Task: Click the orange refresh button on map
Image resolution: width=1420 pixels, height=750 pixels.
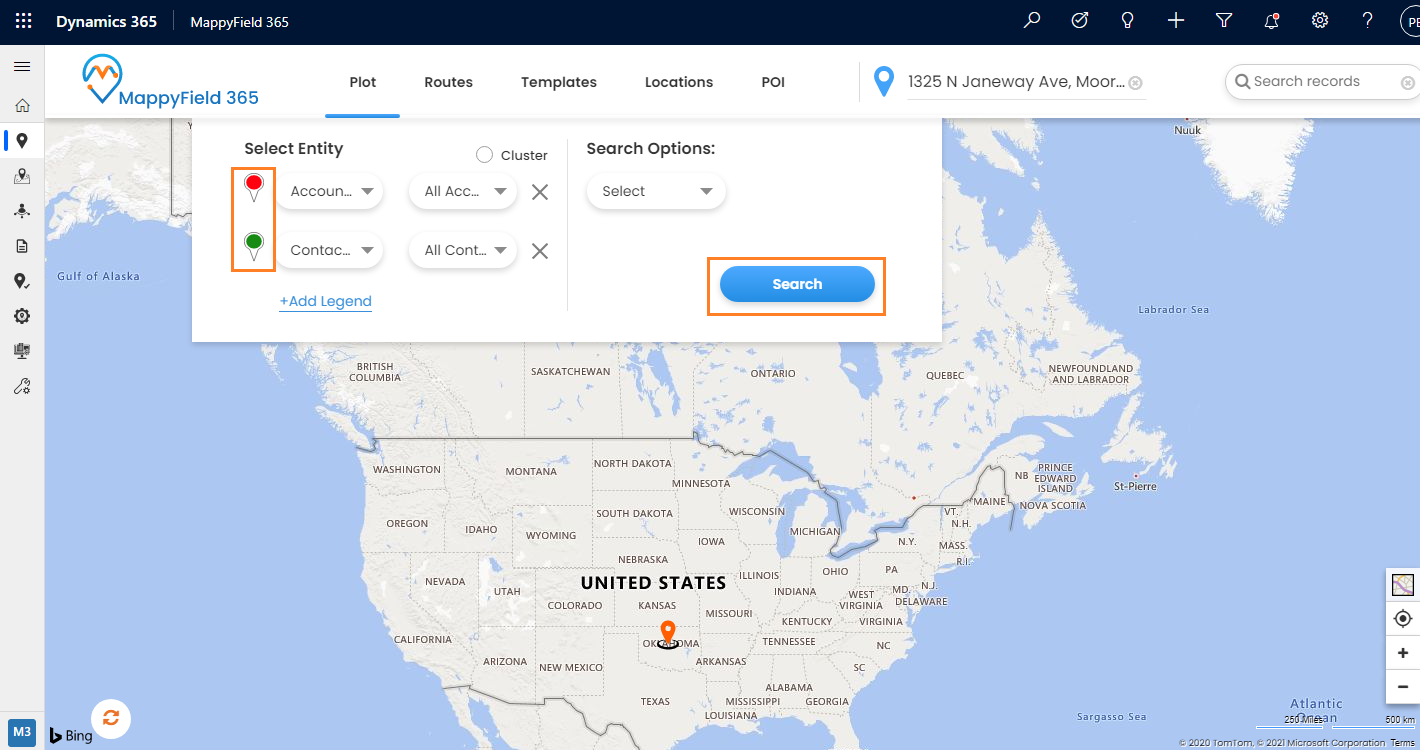Action: click(x=111, y=718)
